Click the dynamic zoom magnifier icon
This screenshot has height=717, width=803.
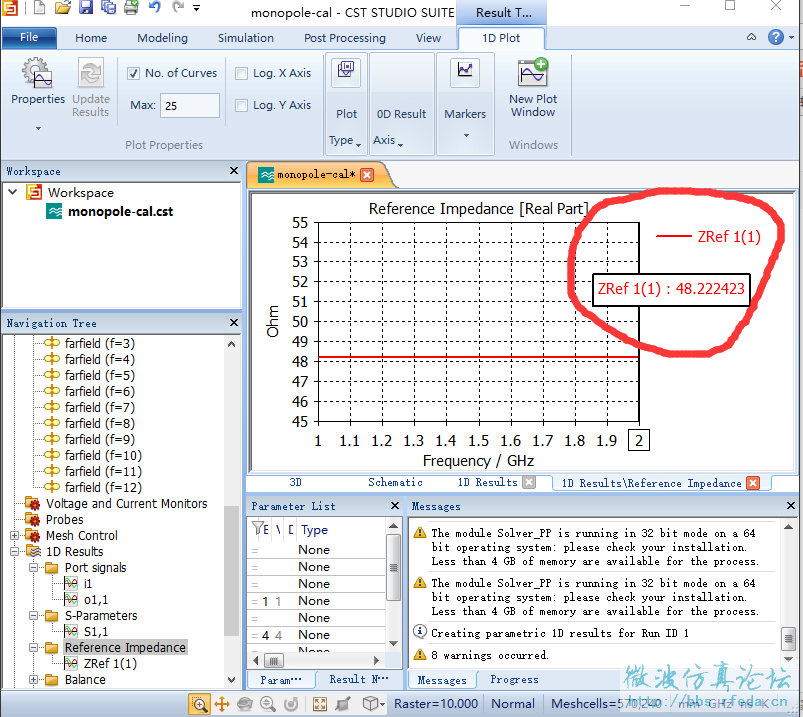pyautogui.click(x=268, y=704)
